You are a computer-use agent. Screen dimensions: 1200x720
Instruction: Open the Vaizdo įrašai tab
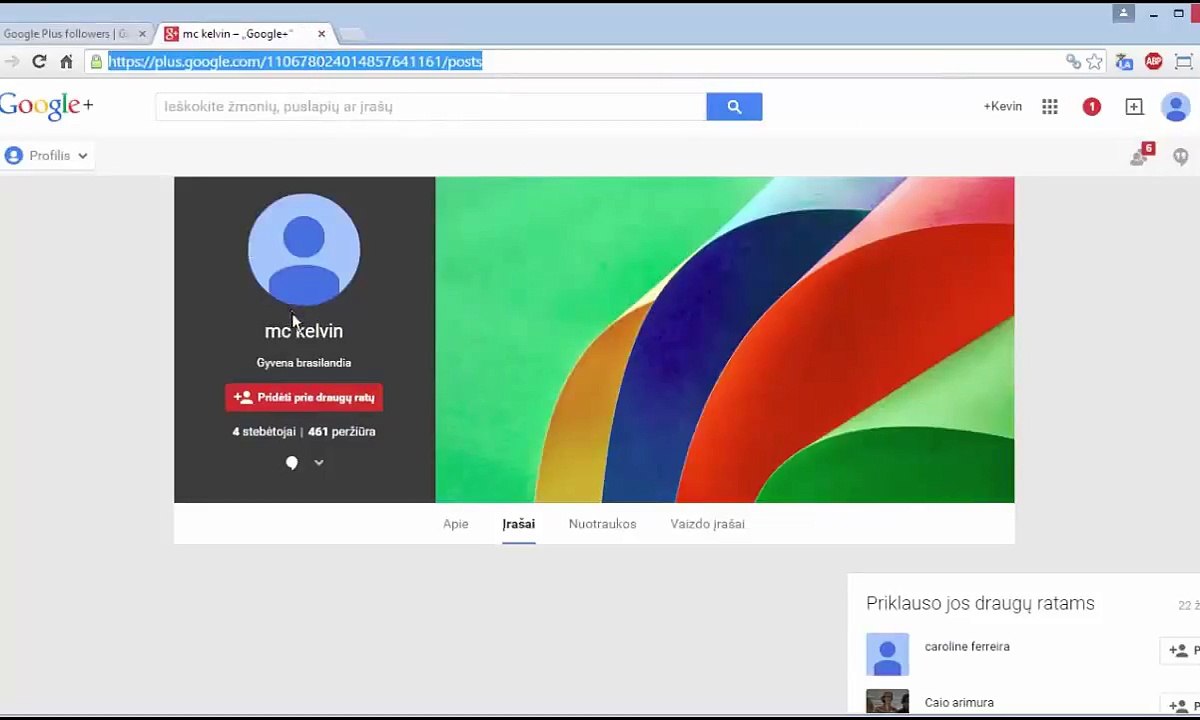pyautogui.click(x=707, y=524)
